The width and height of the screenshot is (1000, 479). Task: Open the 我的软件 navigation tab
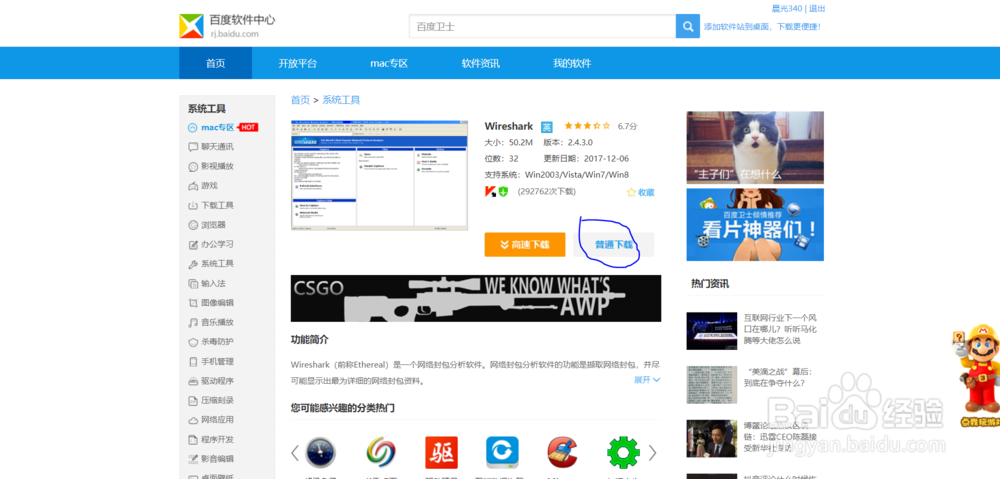coord(572,63)
